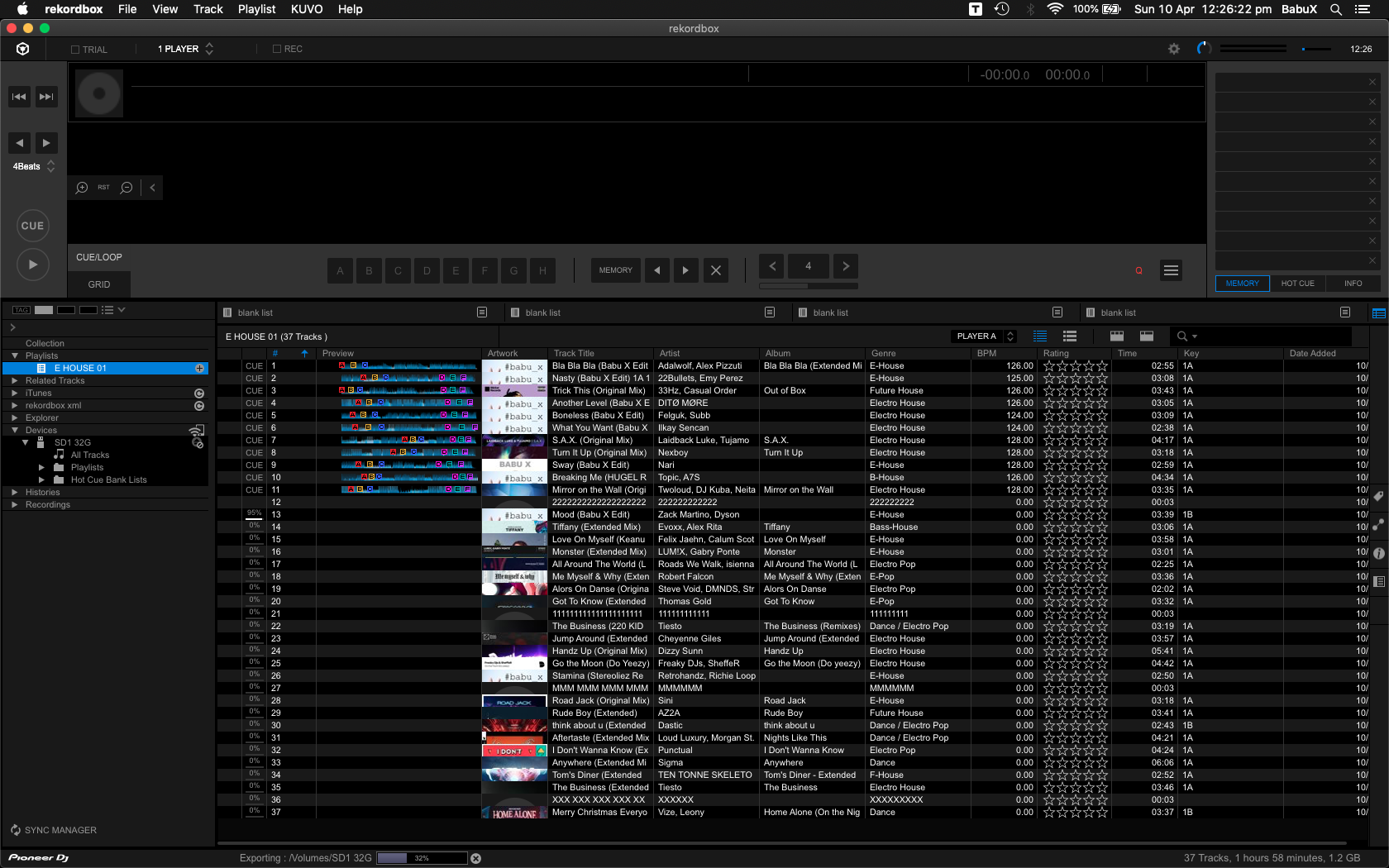Enable the TRIAL checkbox
This screenshot has width=1389, height=868.
tap(75, 50)
